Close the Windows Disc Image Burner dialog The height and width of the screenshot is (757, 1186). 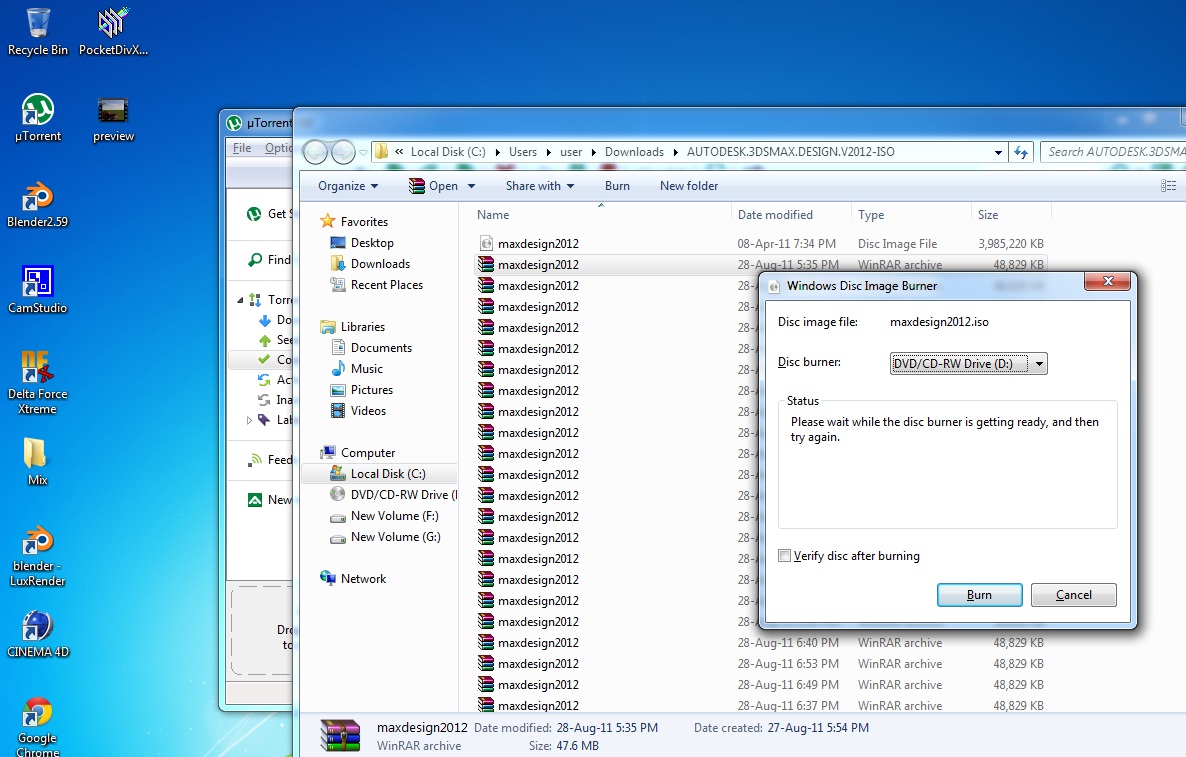1107,281
